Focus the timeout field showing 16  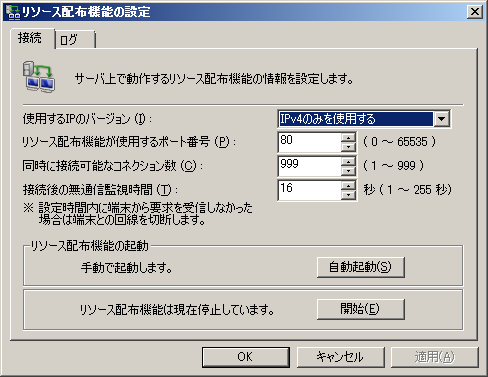click(310, 190)
